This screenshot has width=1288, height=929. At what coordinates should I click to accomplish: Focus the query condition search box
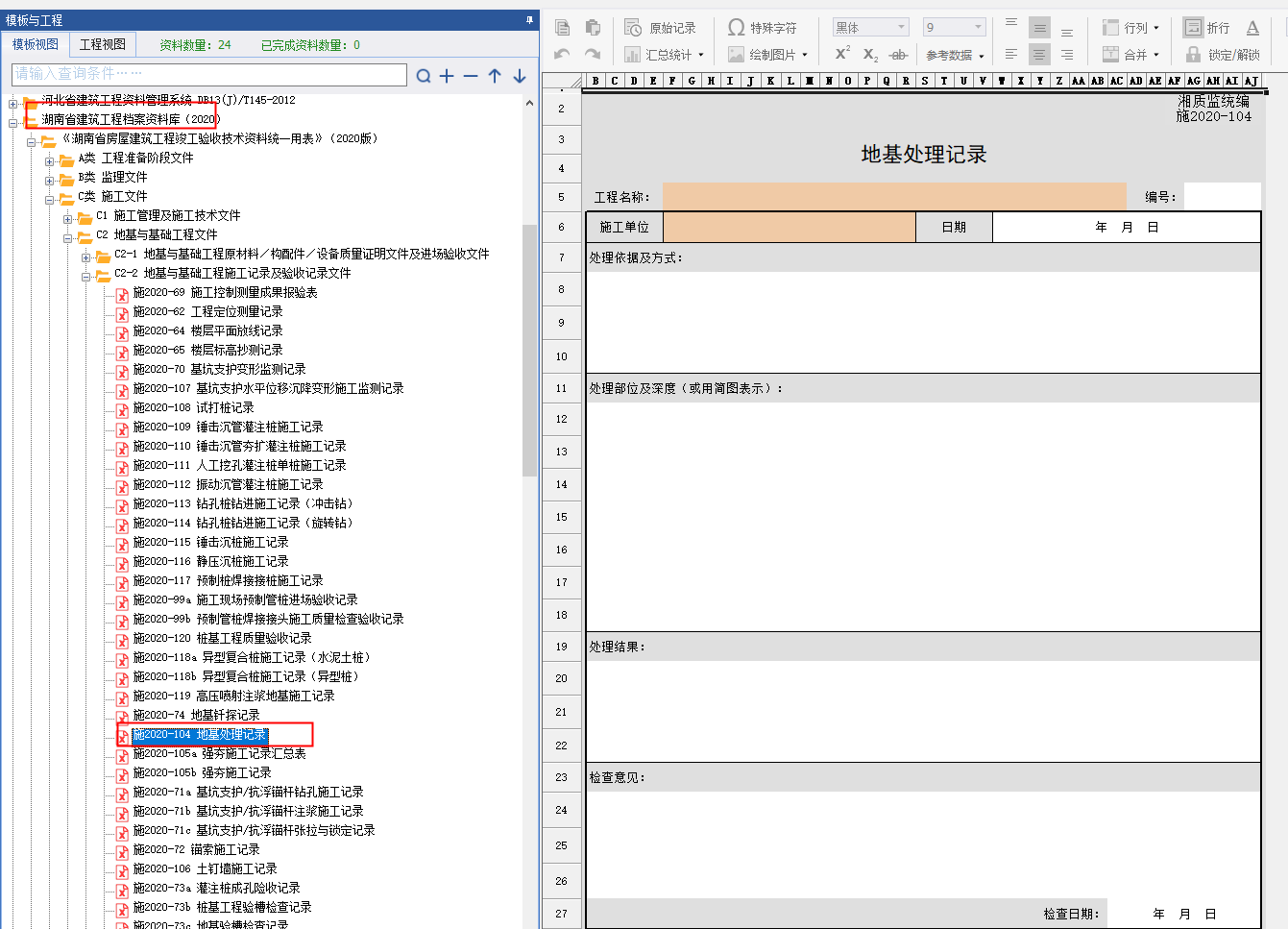tap(209, 74)
